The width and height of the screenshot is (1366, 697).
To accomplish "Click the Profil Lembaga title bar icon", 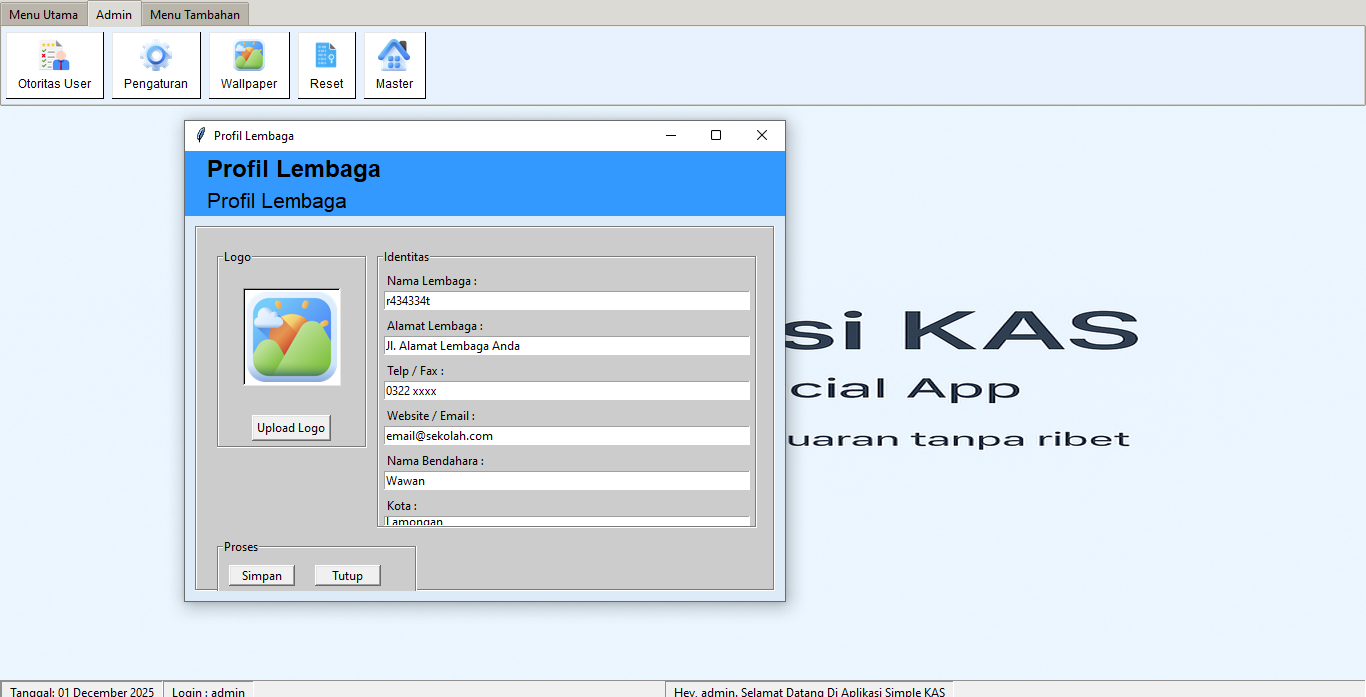I will coord(199,135).
